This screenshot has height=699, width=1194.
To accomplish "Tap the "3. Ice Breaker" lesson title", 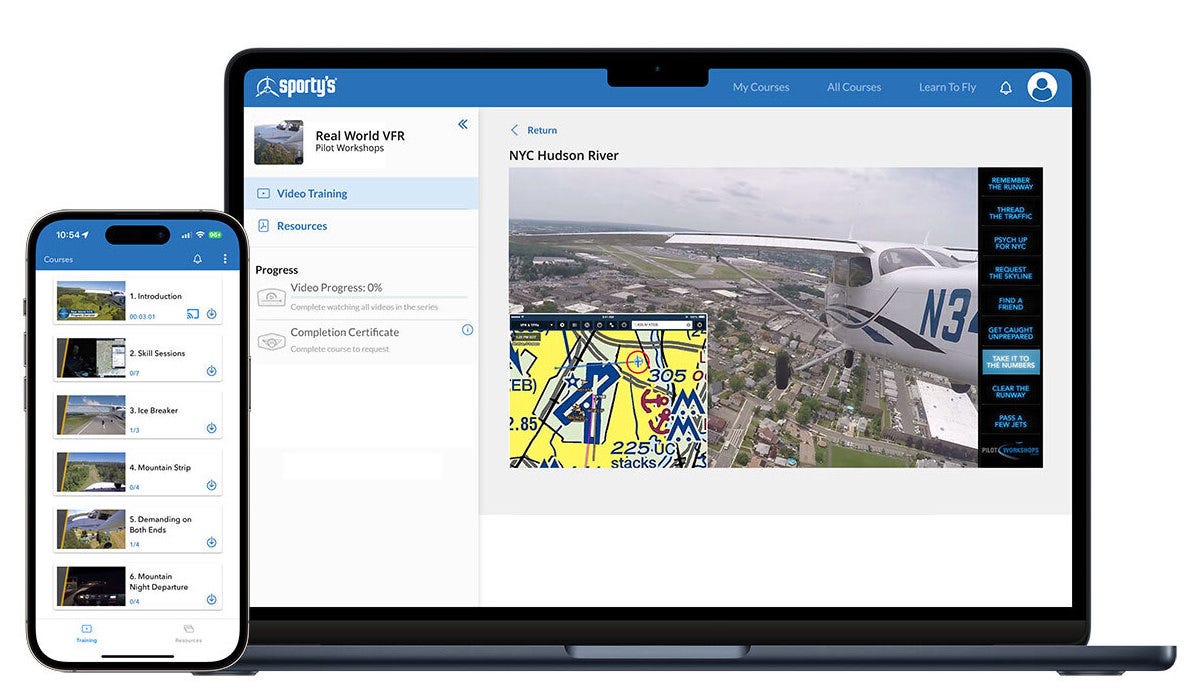I will (154, 410).
